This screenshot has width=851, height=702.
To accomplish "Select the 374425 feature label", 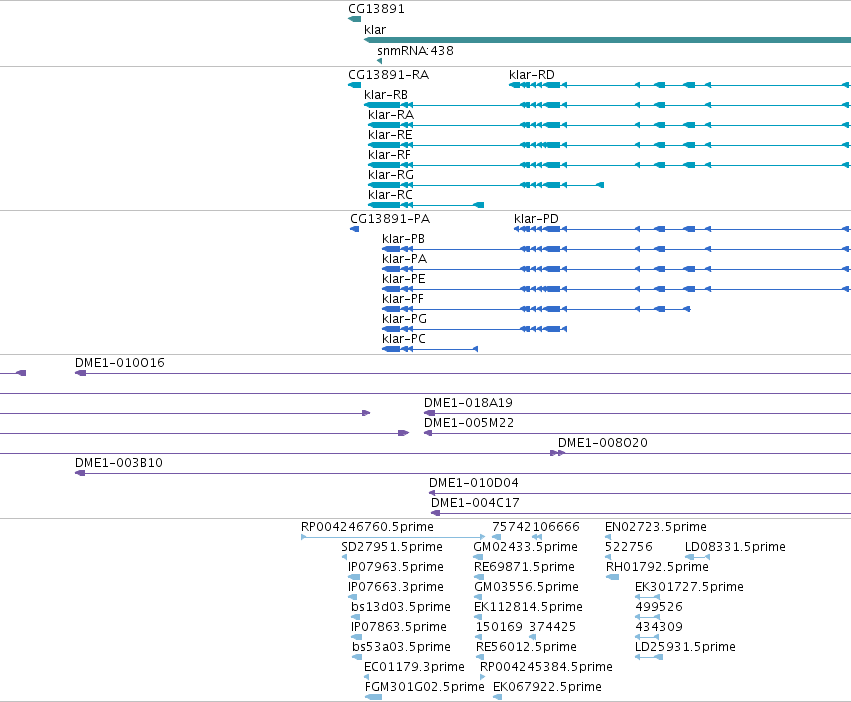I will coord(552,627).
